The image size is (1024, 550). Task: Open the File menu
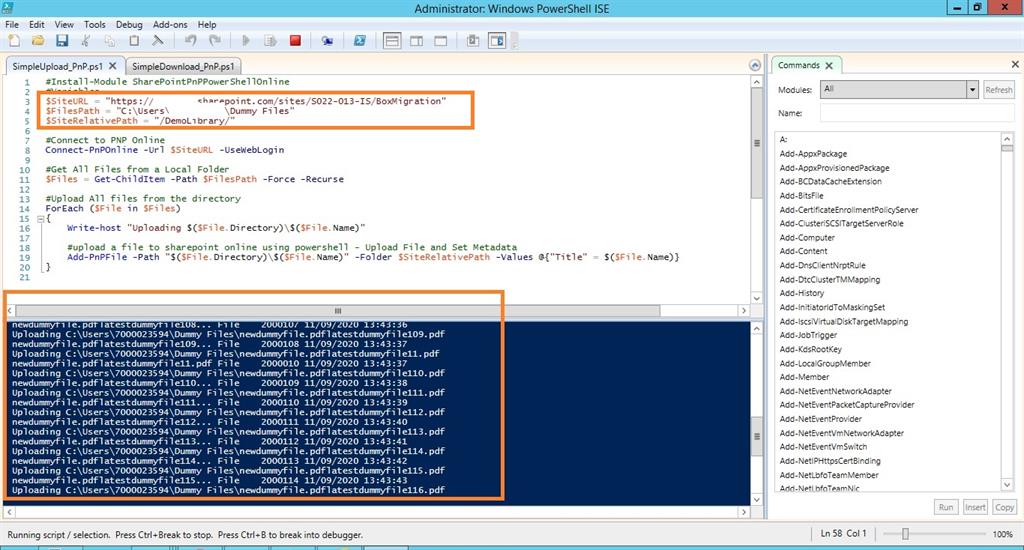coord(12,24)
